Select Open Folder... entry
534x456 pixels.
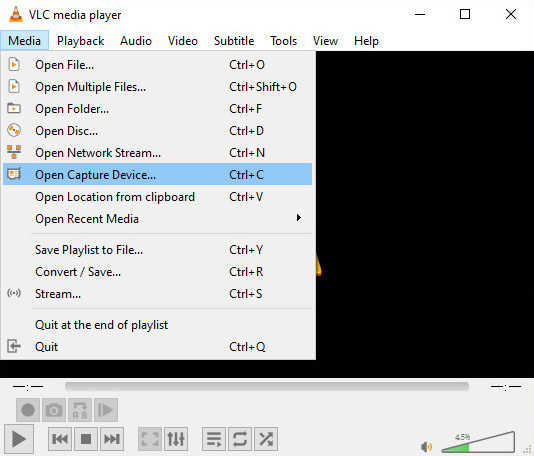[157, 108]
